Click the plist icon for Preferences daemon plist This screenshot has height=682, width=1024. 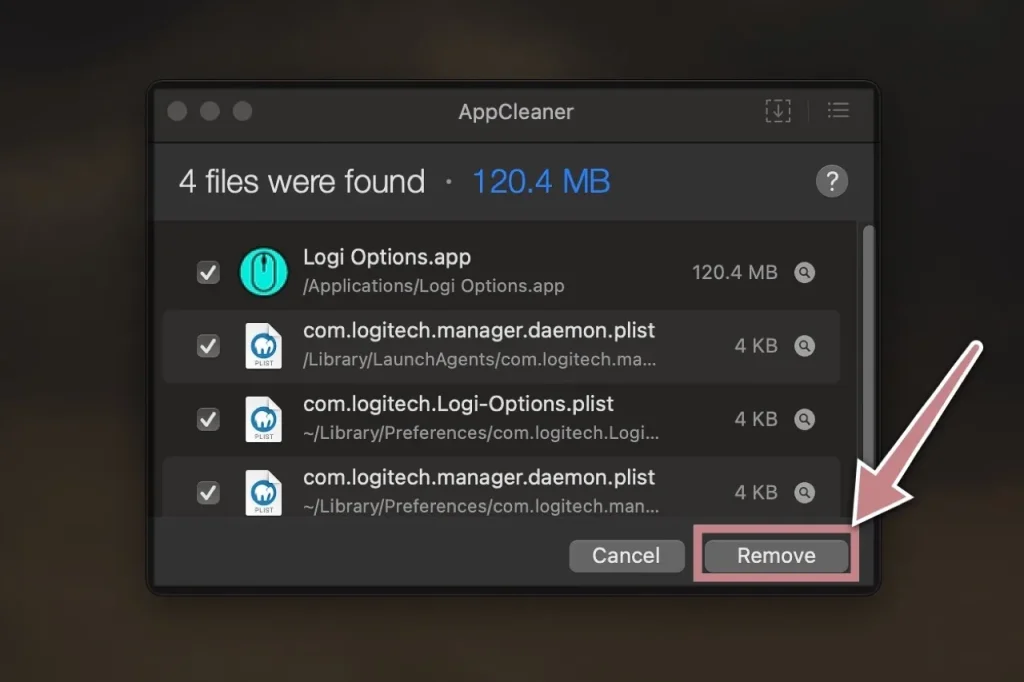[264, 492]
